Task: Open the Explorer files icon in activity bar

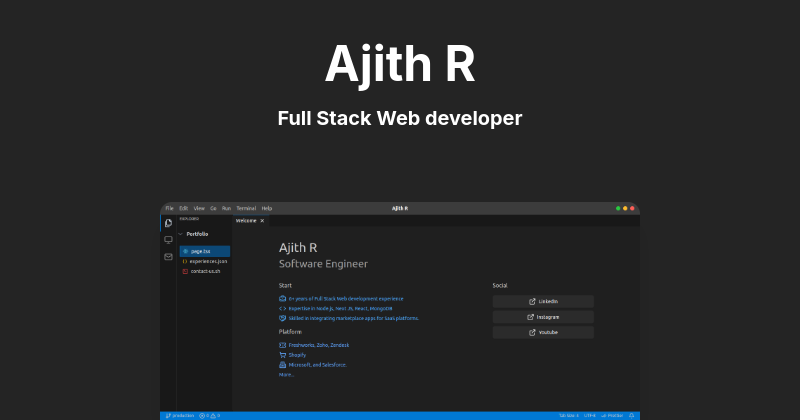Action: tap(168, 223)
